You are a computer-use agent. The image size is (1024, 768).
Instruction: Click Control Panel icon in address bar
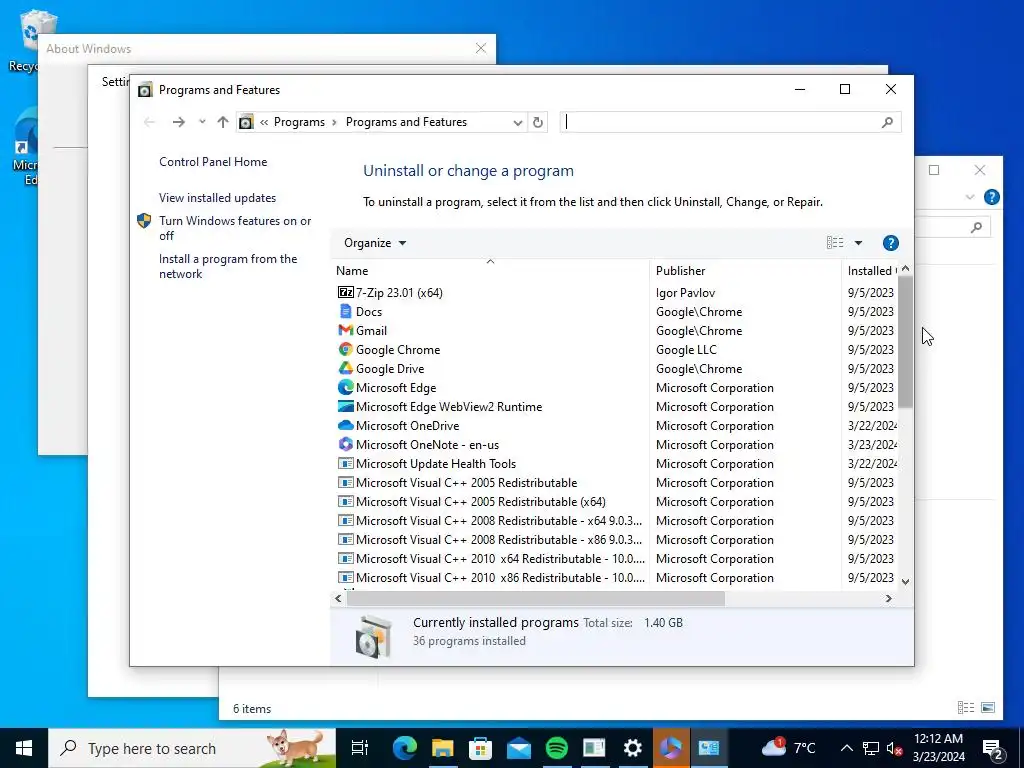[x=246, y=122]
